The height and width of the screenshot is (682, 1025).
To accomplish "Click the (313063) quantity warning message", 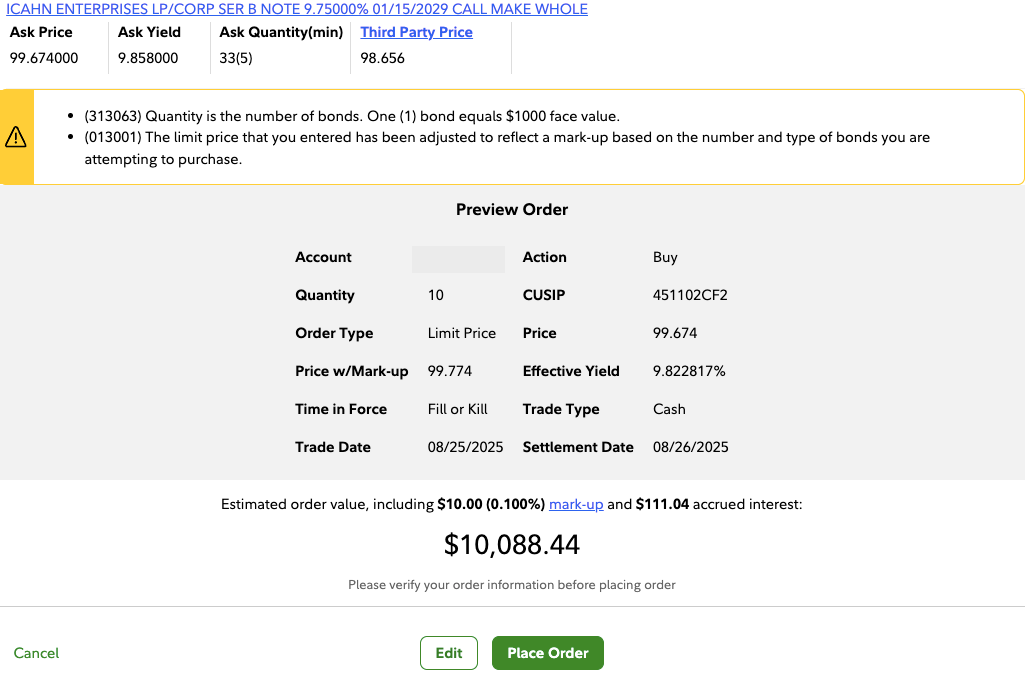I will [x=352, y=116].
